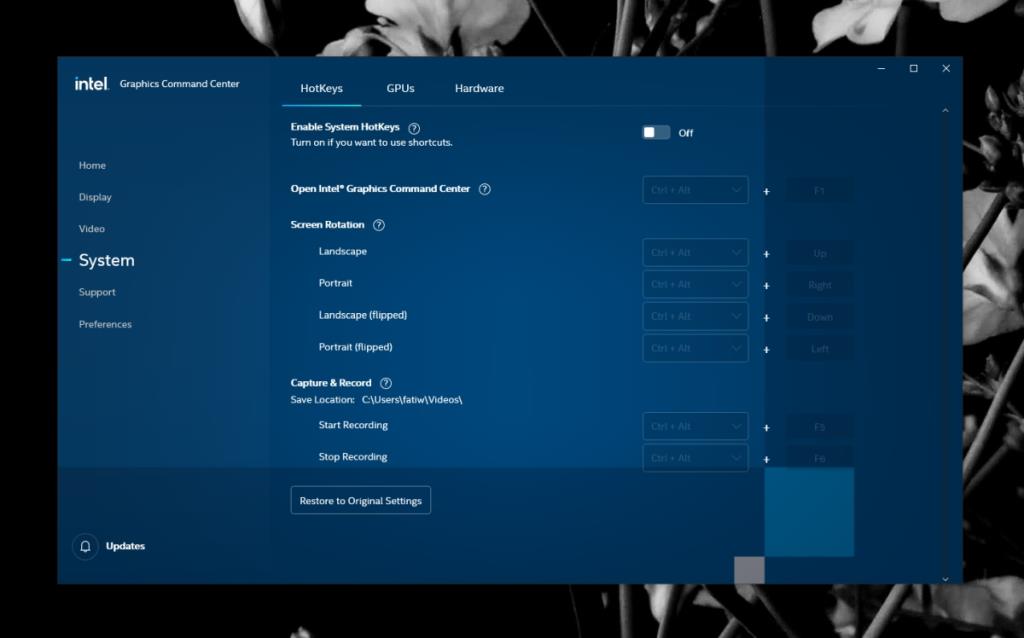Click the intel logo
The width and height of the screenshot is (1024, 638).
[x=90, y=84]
